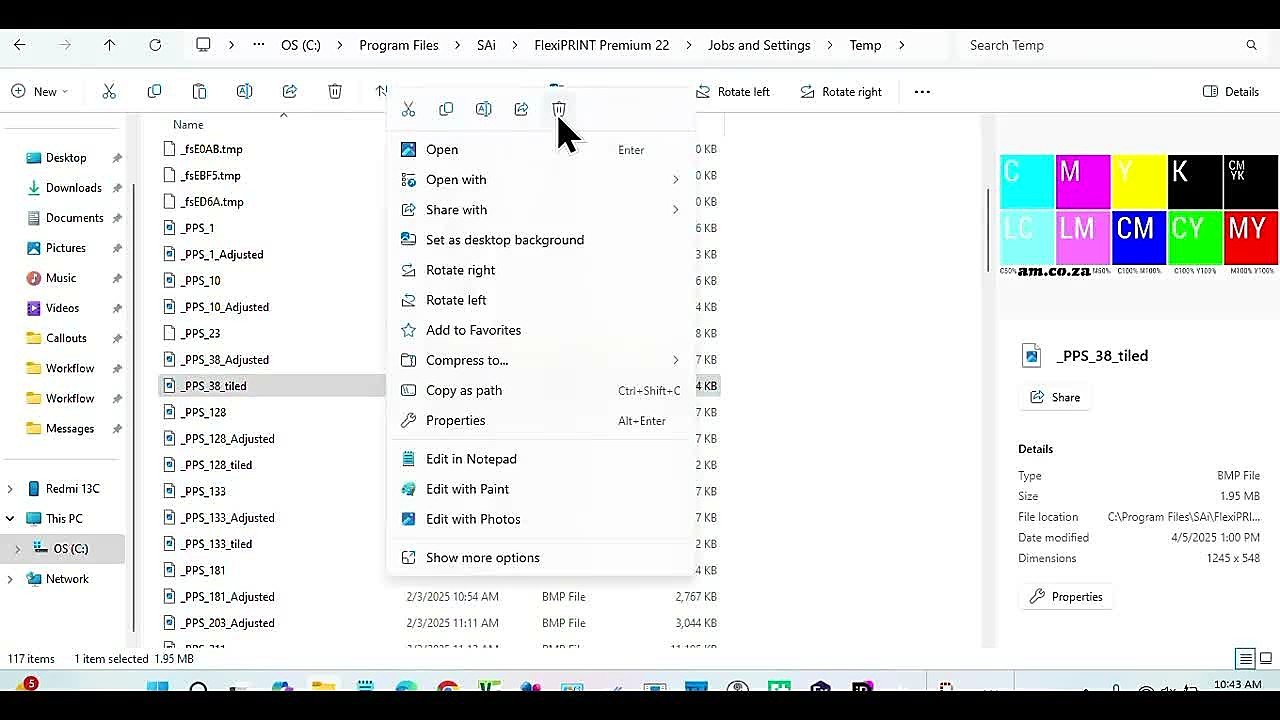Open the See more ellipsis in the toolbar
The width and height of the screenshot is (1280, 720).
pyautogui.click(x=922, y=91)
